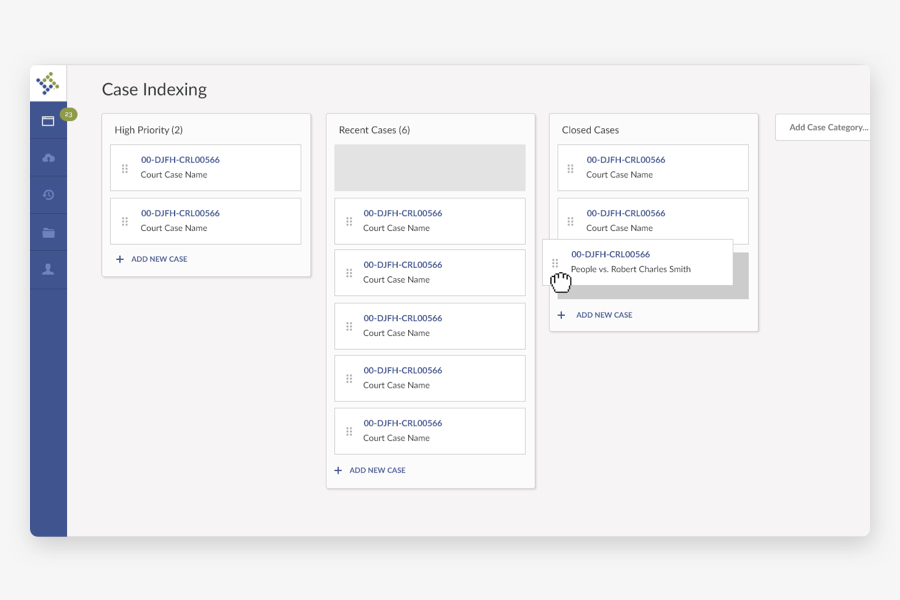The image size is (900, 600).
Task: Click the drag handle on the last Recent Cases card
Action: pos(347,431)
